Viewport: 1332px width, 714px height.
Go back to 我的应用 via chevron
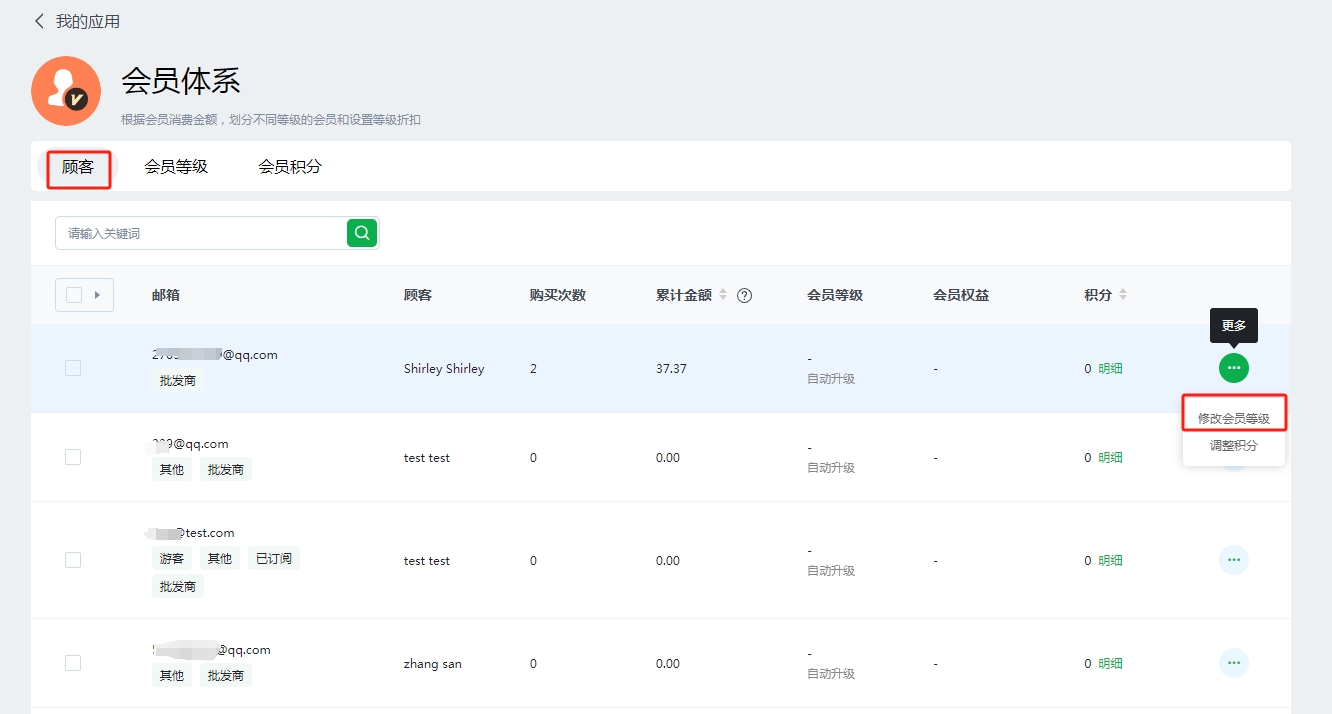coord(39,21)
